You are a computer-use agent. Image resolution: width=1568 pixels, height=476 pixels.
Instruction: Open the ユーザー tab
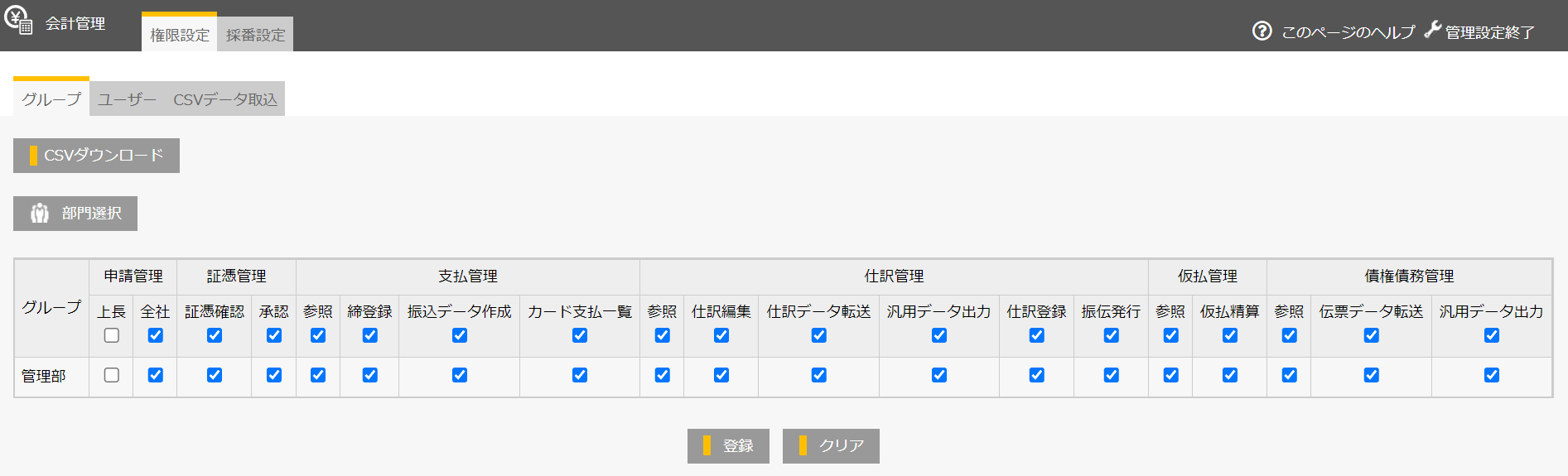[x=127, y=99]
